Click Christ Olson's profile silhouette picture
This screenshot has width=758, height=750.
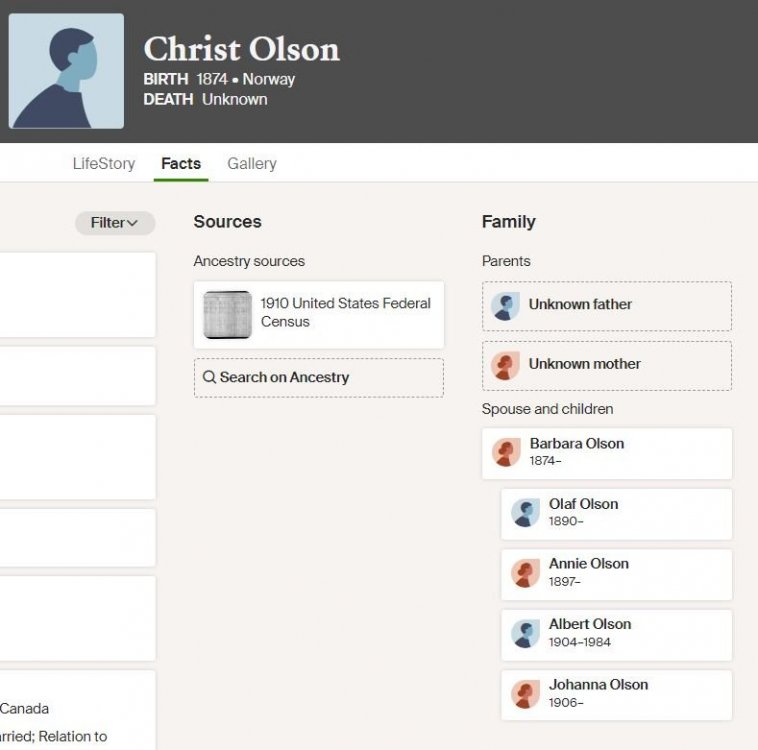click(x=66, y=71)
